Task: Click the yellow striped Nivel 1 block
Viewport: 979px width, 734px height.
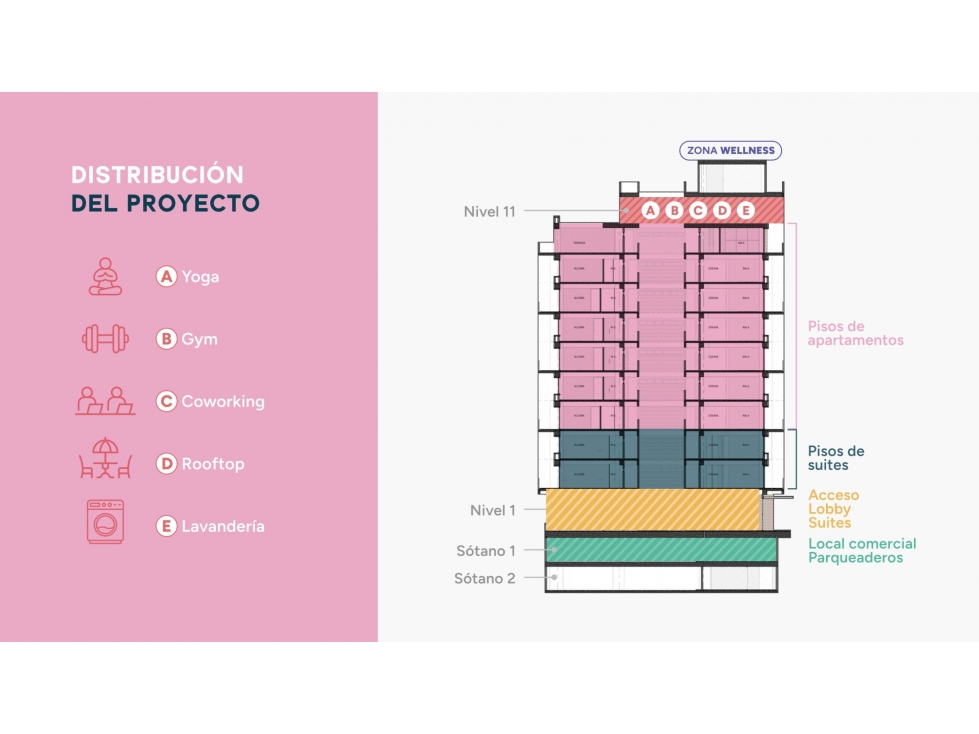Action: (x=652, y=510)
